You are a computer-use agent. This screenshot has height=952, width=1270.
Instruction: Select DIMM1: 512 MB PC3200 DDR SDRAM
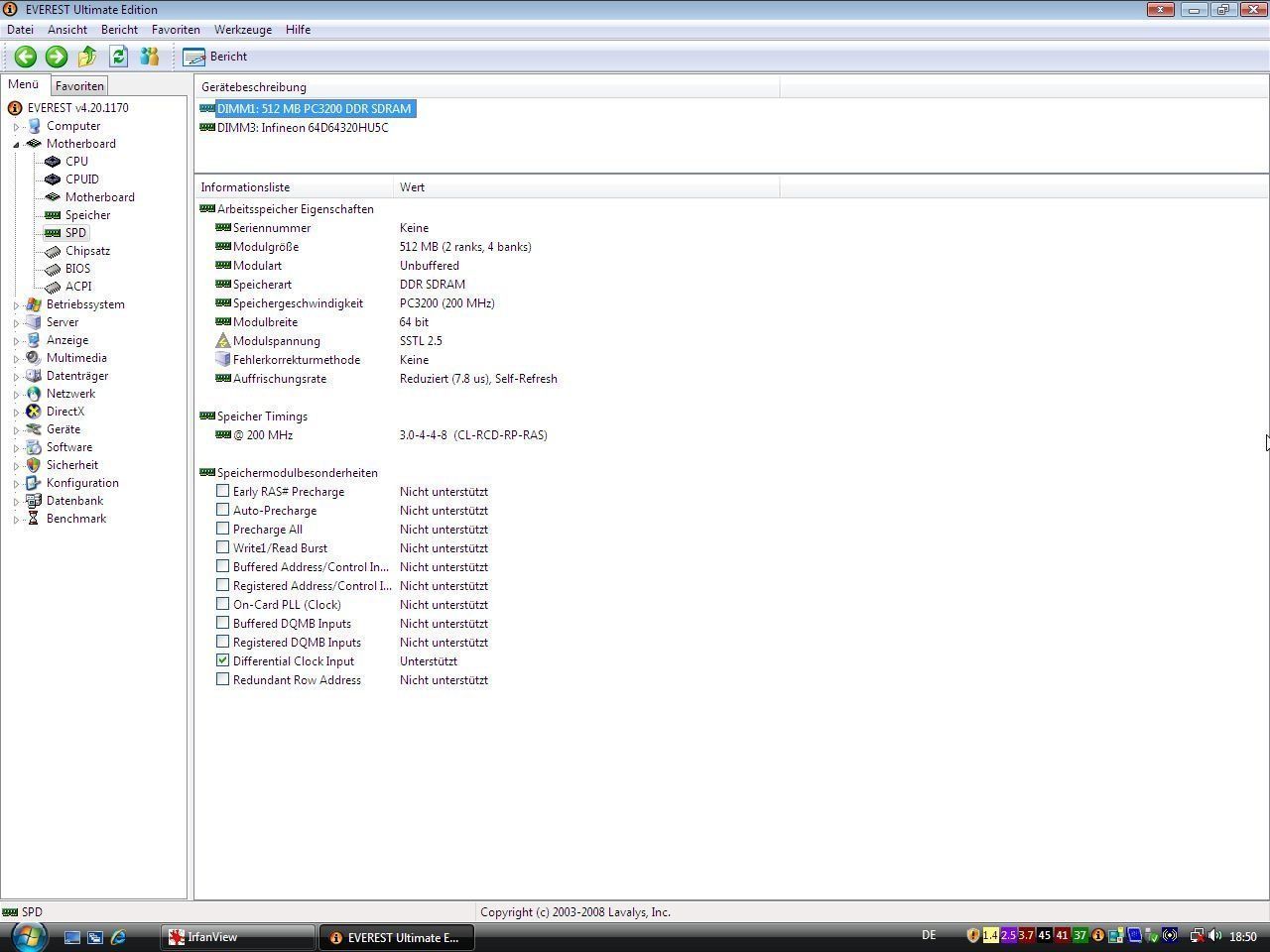pyautogui.click(x=315, y=109)
